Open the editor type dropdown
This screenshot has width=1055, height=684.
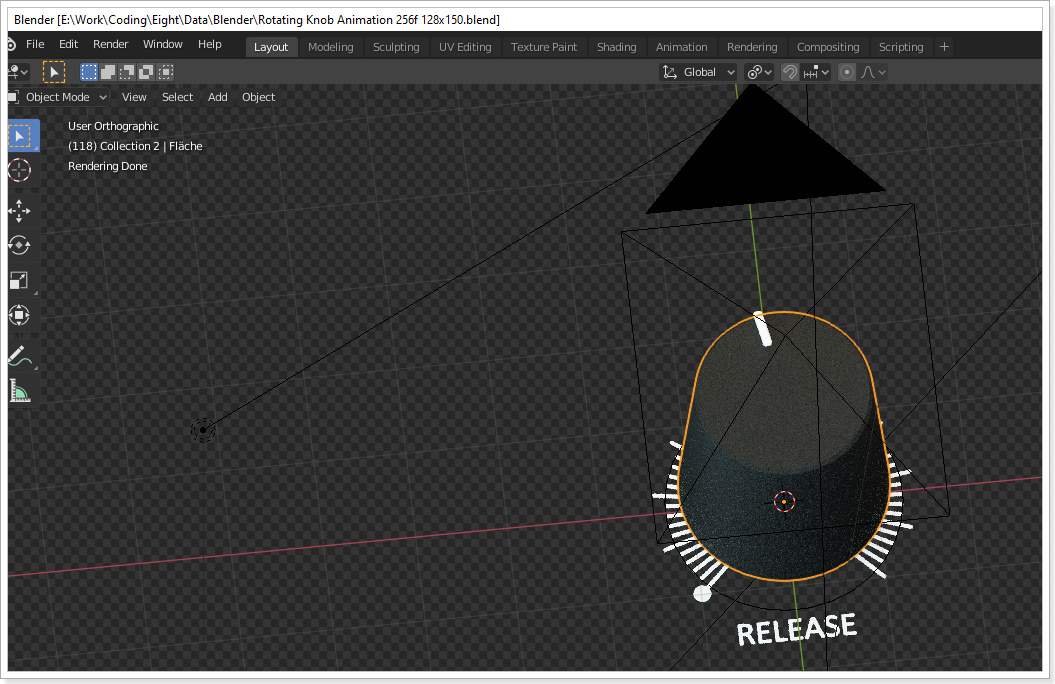[x=18, y=72]
